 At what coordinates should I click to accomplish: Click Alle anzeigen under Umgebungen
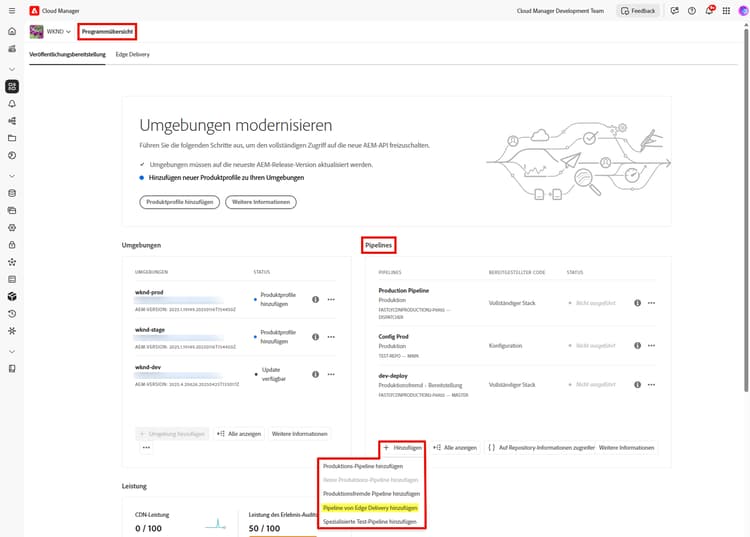pos(239,434)
